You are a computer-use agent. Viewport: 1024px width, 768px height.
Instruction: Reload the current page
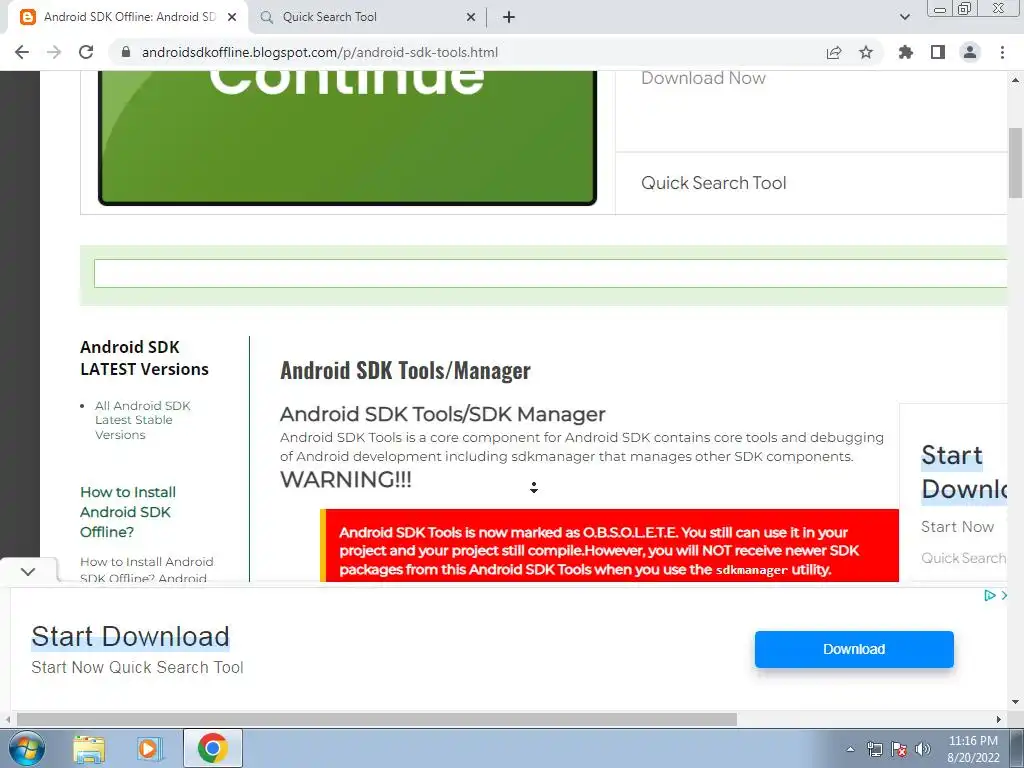(x=86, y=52)
